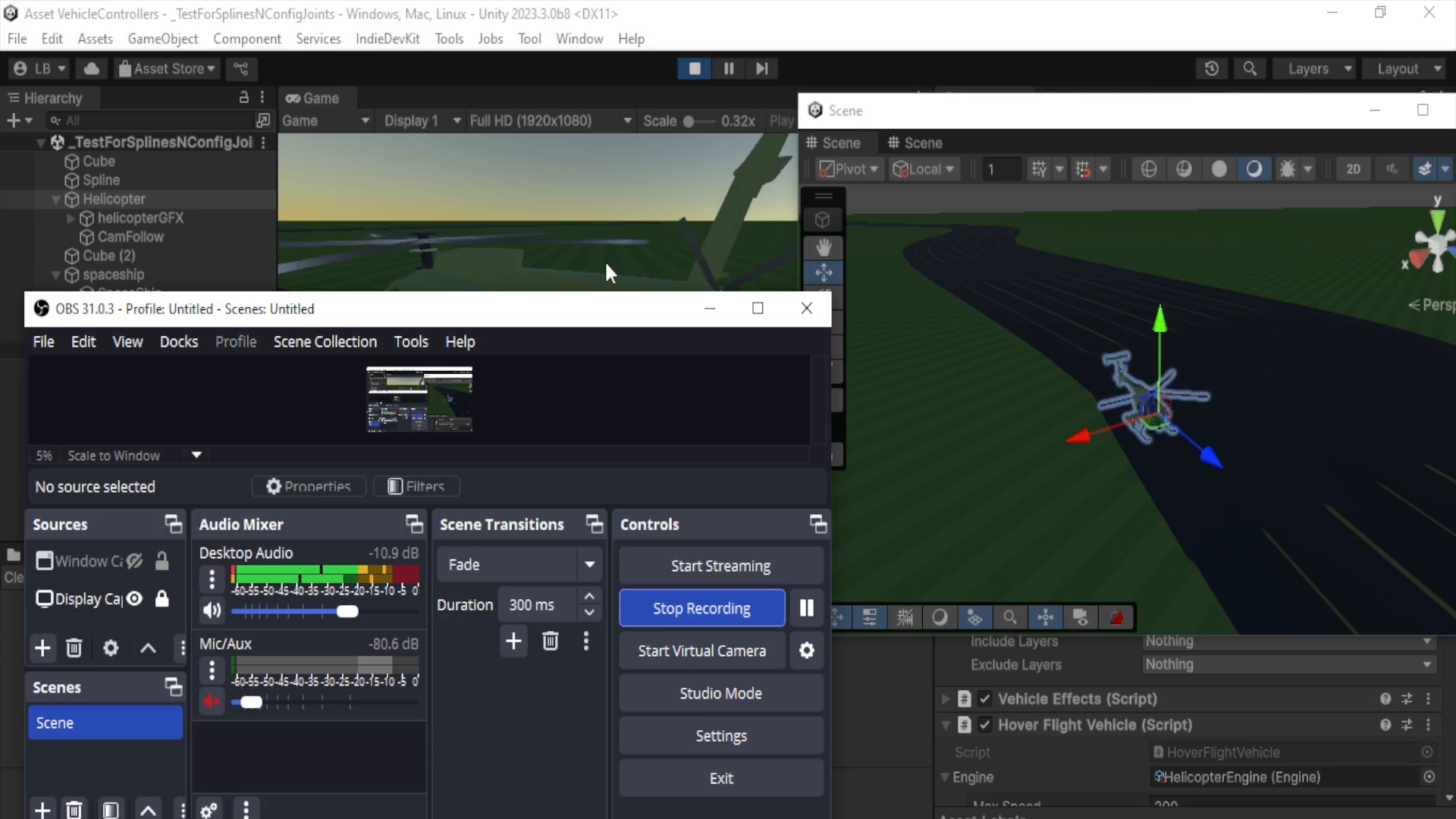Remove selected source trash icon
This screenshot has width=1456, height=819.
click(74, 648)
